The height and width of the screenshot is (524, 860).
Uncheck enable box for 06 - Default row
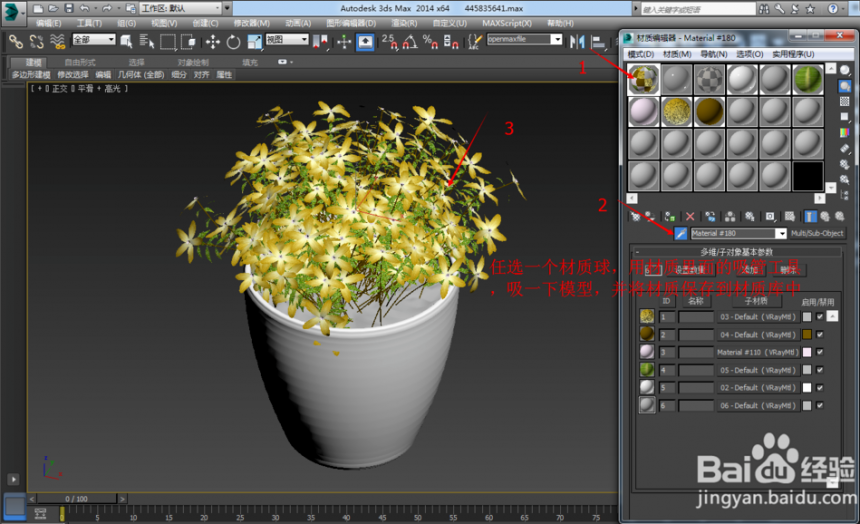[x=819, y=405]
